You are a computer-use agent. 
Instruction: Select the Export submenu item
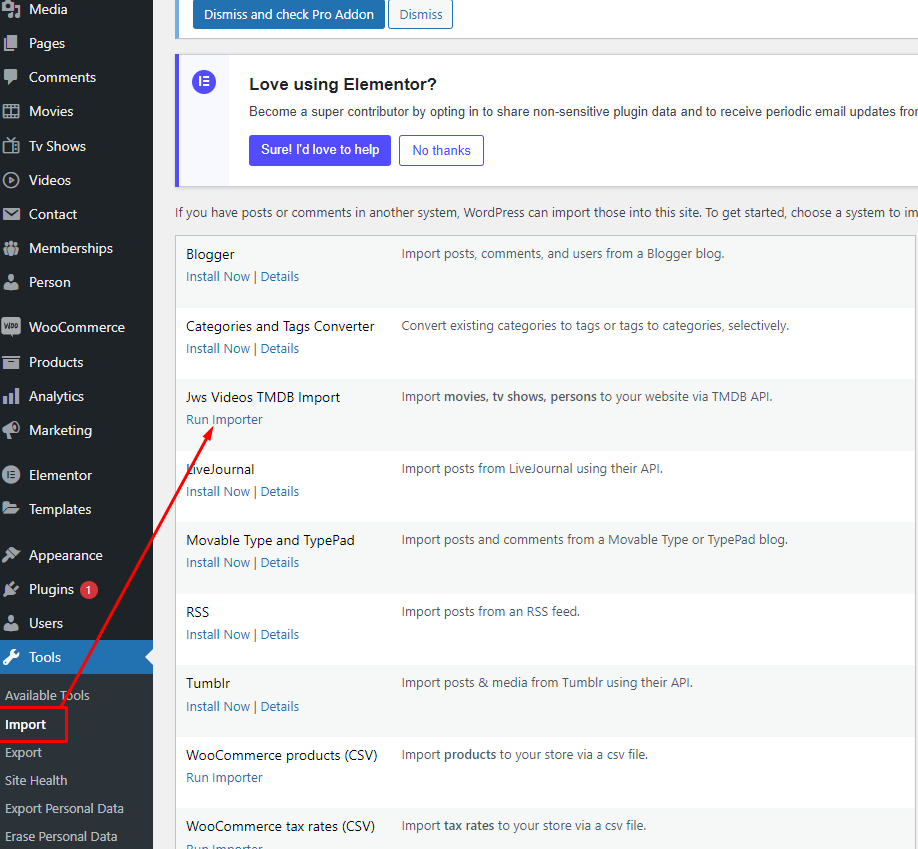[23, 753]
